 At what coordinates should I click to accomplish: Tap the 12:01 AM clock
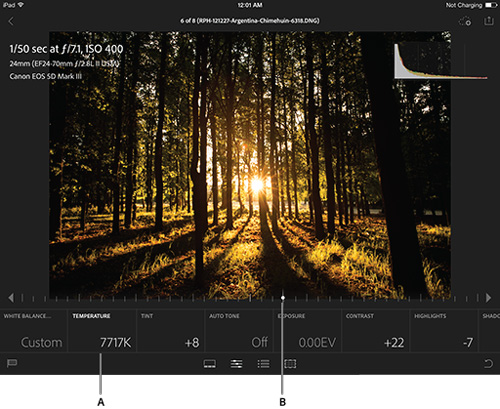click(250, 5)
